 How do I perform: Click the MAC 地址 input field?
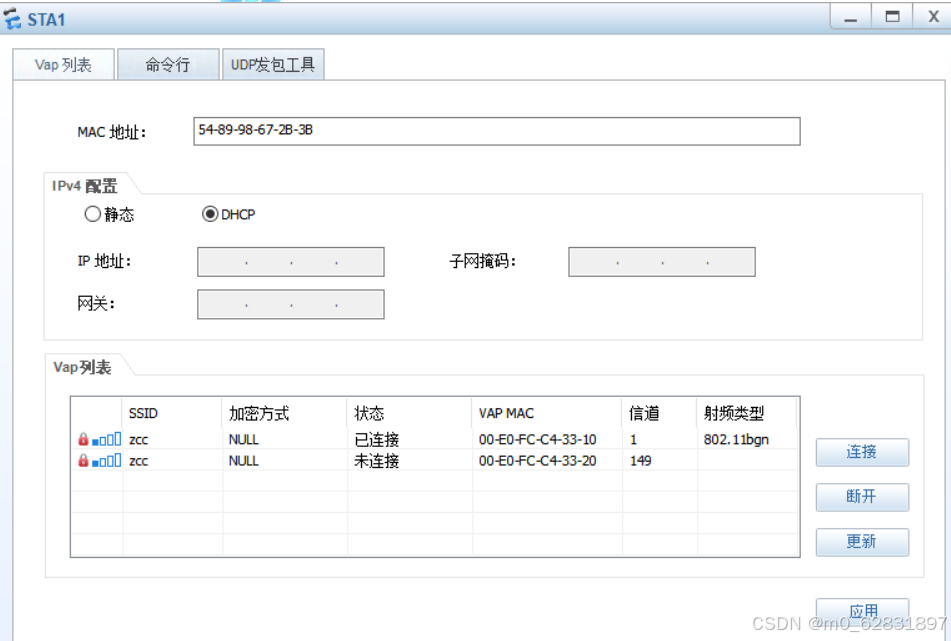pos(497,131)
